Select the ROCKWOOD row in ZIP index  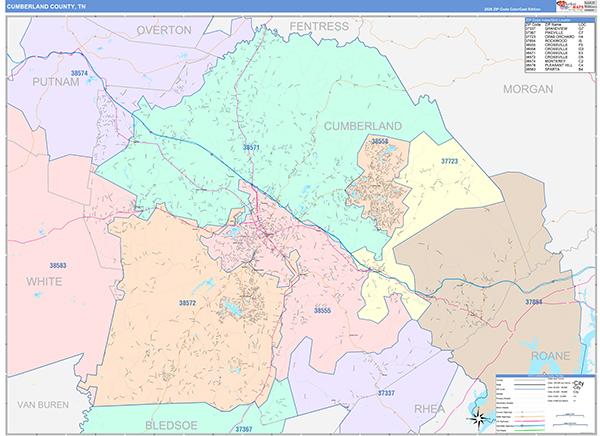tap(554, 41)
